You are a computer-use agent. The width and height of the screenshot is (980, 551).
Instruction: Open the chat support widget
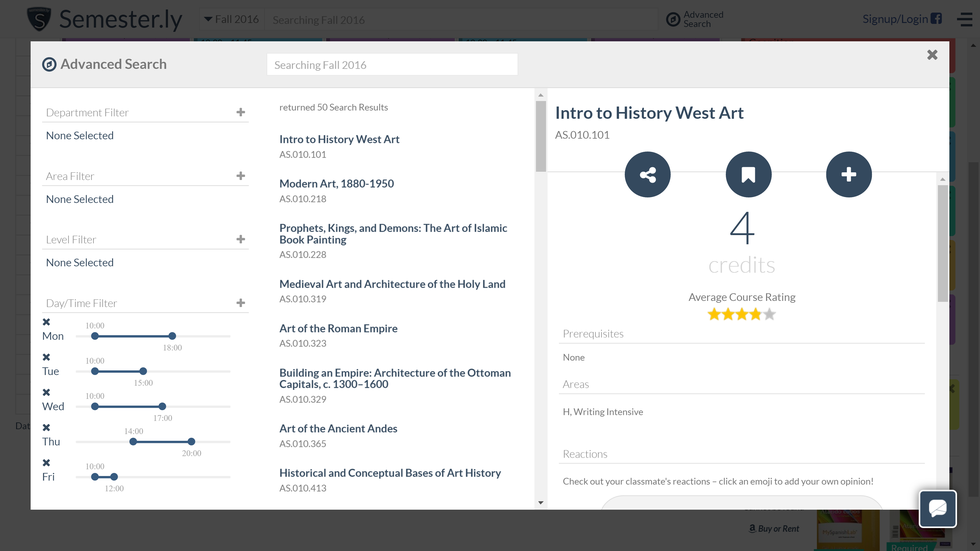[x=937, y=508]
